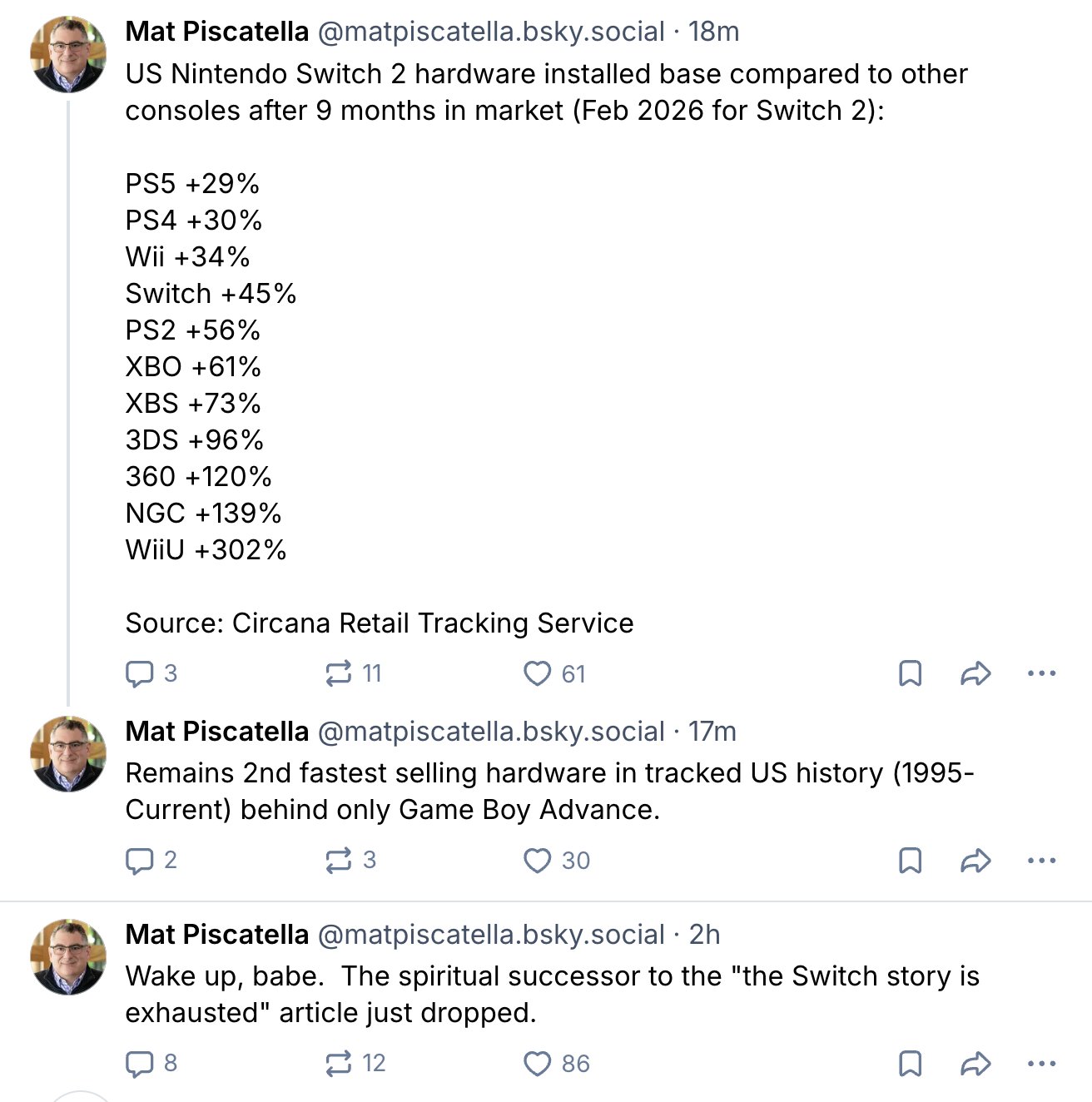Viewport: 1092px width, 1102px height.
Task: Repost the post with 12 reposts
Action: pyautogui.click(x=355, y=1063)
